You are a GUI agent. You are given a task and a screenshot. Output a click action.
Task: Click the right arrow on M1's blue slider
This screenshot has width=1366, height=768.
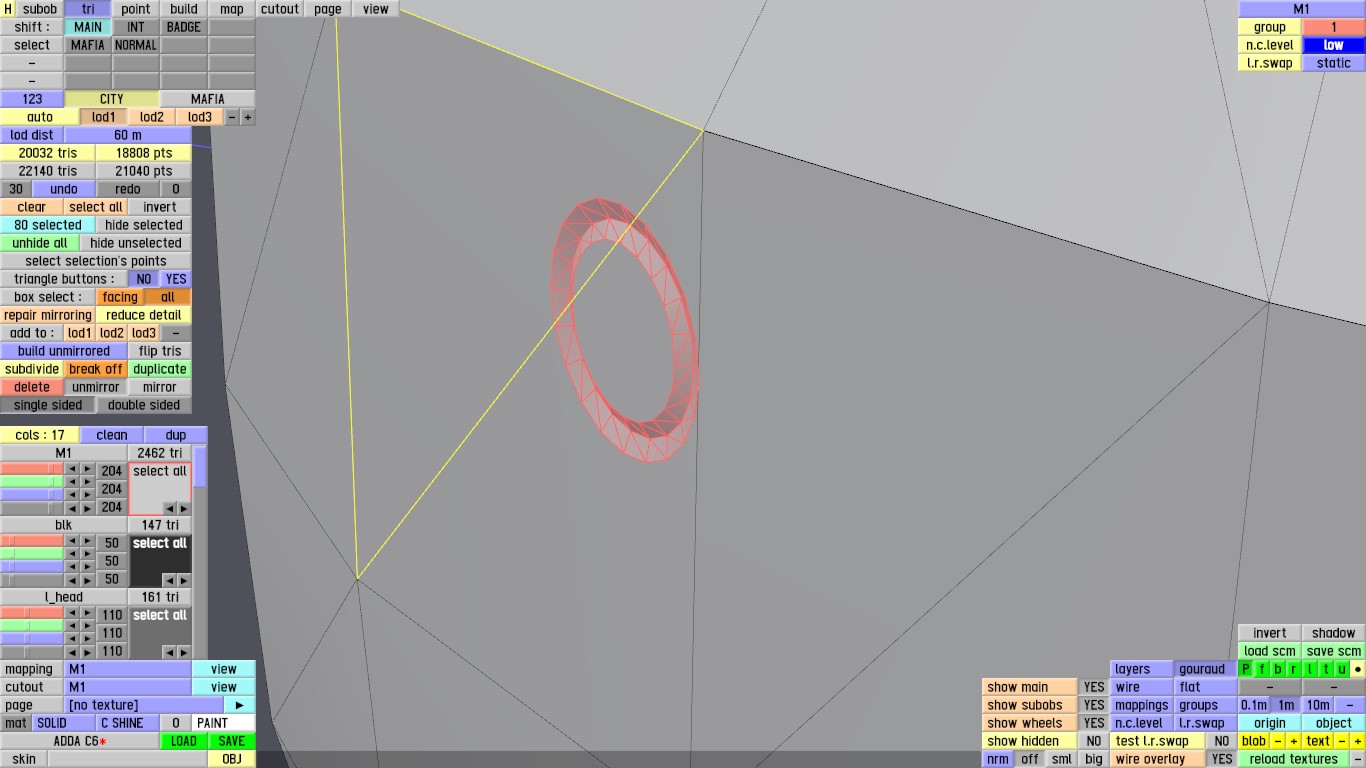[88, 496]
